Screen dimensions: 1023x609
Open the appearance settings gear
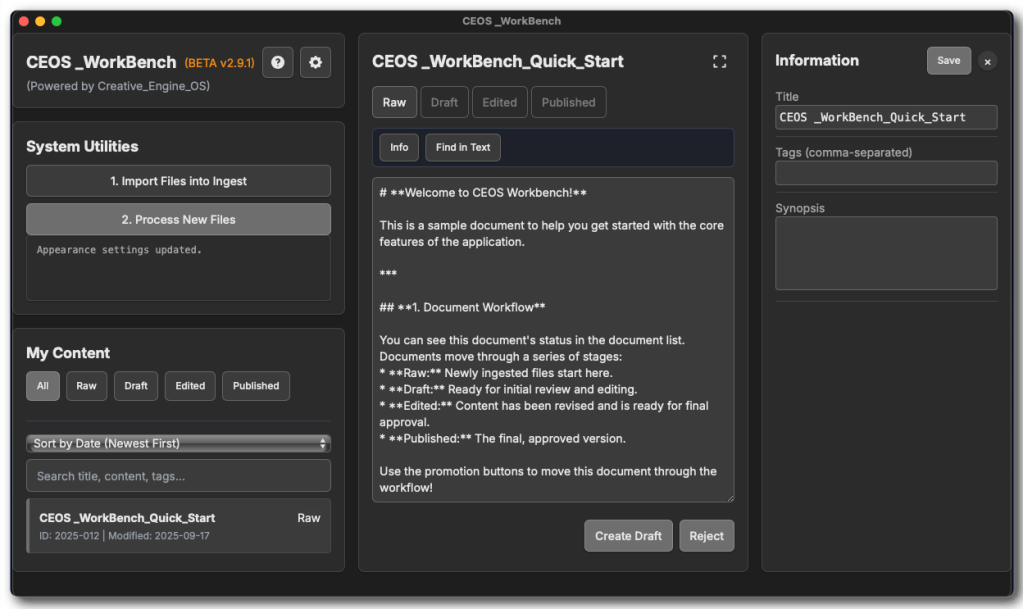314,62
